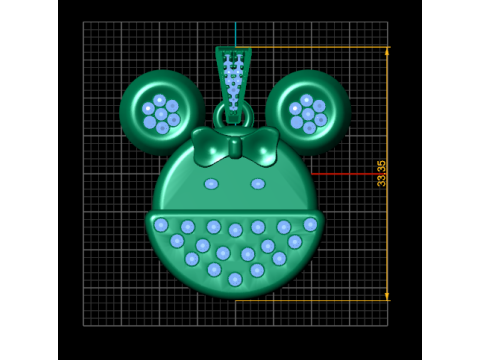Select the 33.35 dimension label
480x360 pixels.
(381, 173)
